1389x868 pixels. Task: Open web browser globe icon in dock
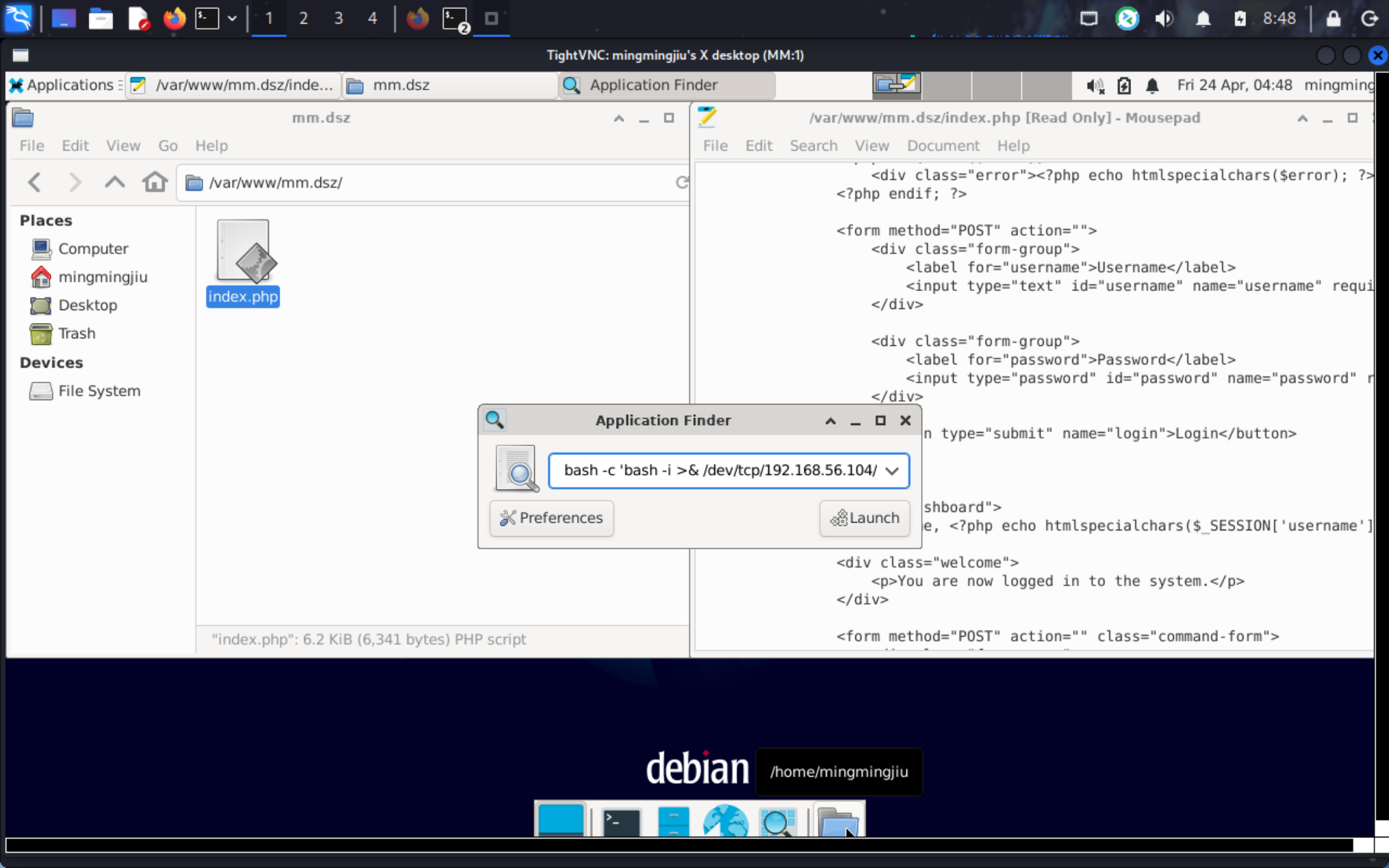pos(725,822)
